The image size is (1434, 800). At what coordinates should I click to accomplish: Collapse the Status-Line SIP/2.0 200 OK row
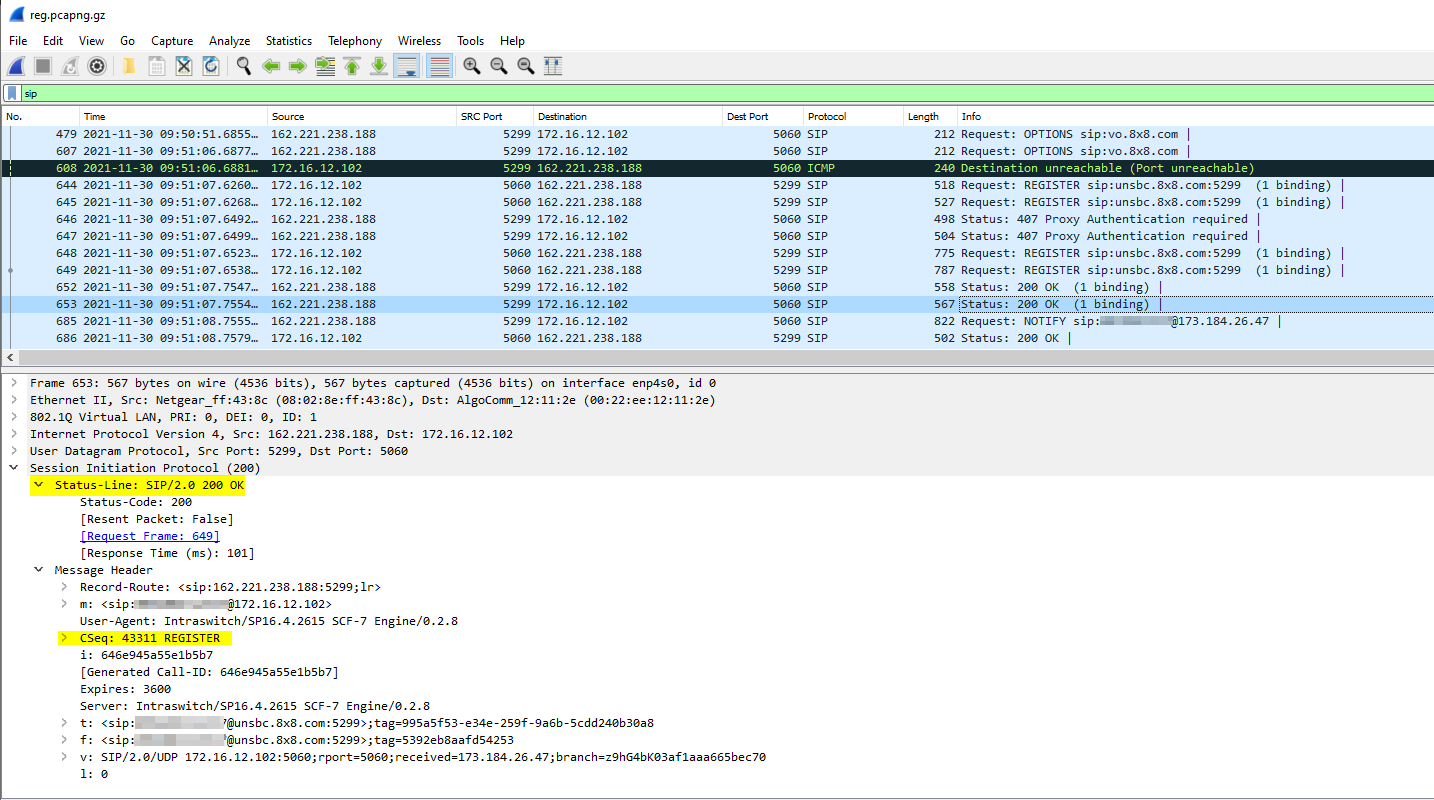click(38, 485)
